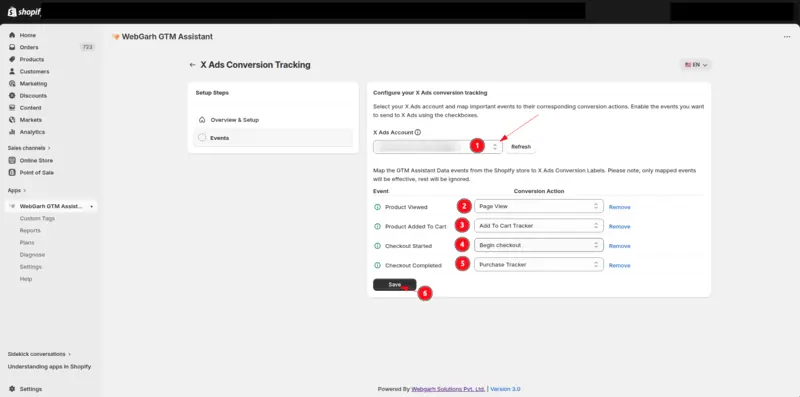Screen dimensions: 800x397
Task: Click the Settings gear icon at sidebar bottom
Action: tap(12, 389)
